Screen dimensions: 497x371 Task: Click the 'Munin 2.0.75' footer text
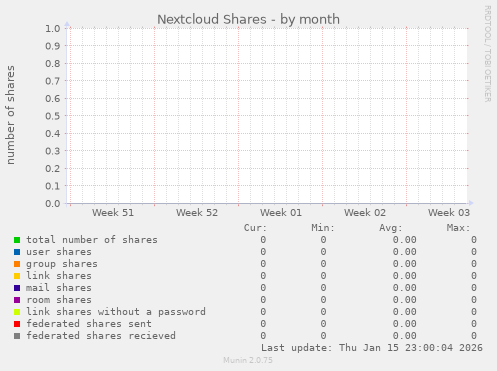tap(248, 360)
